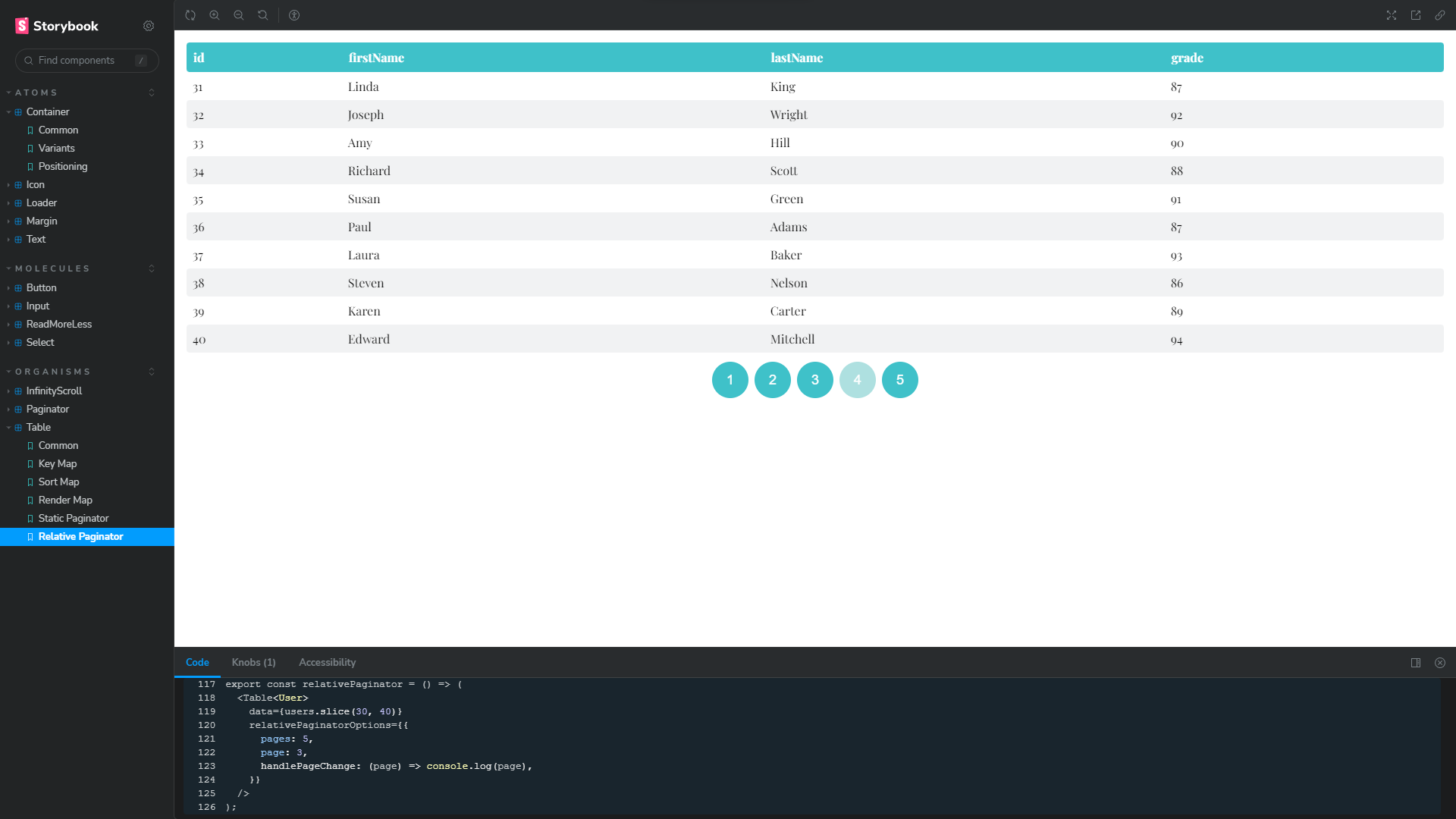Change addons panel orientation icon
The image size is (1456, 819).
point(1416,663)
